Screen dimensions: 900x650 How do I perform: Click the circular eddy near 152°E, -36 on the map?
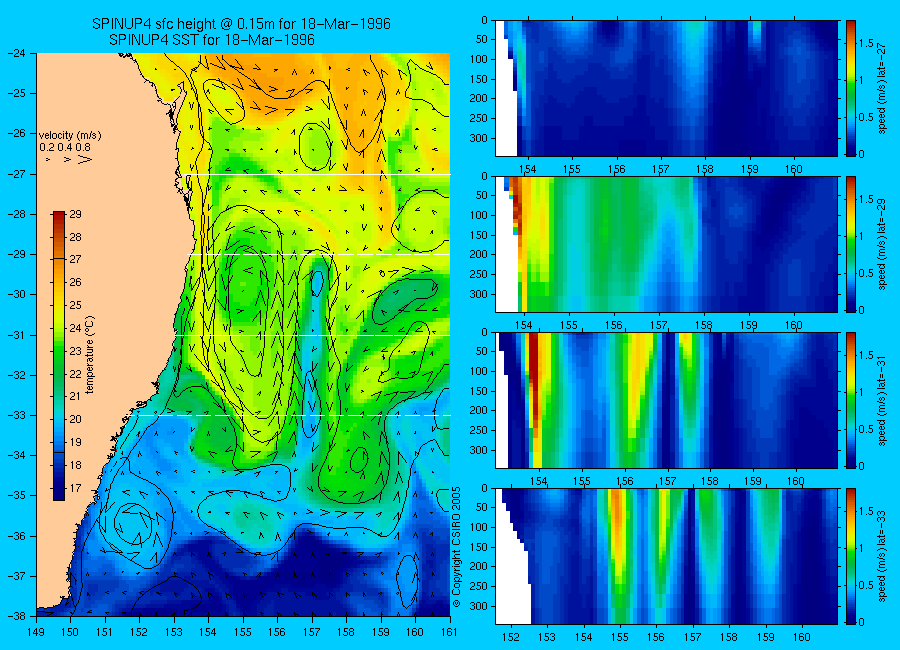tap(135, 523)
